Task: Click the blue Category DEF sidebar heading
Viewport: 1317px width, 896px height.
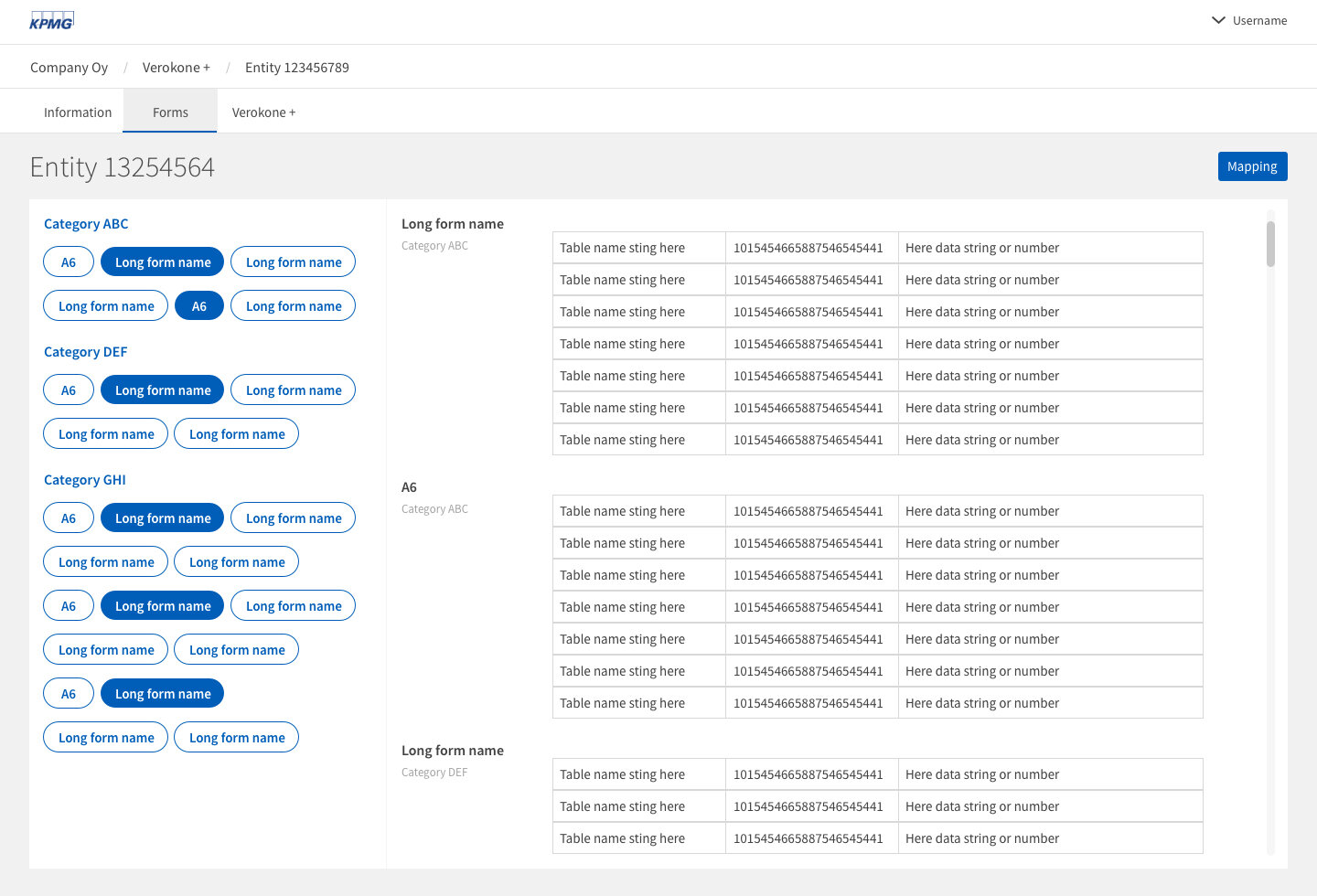Action: (x=85, y=352)
